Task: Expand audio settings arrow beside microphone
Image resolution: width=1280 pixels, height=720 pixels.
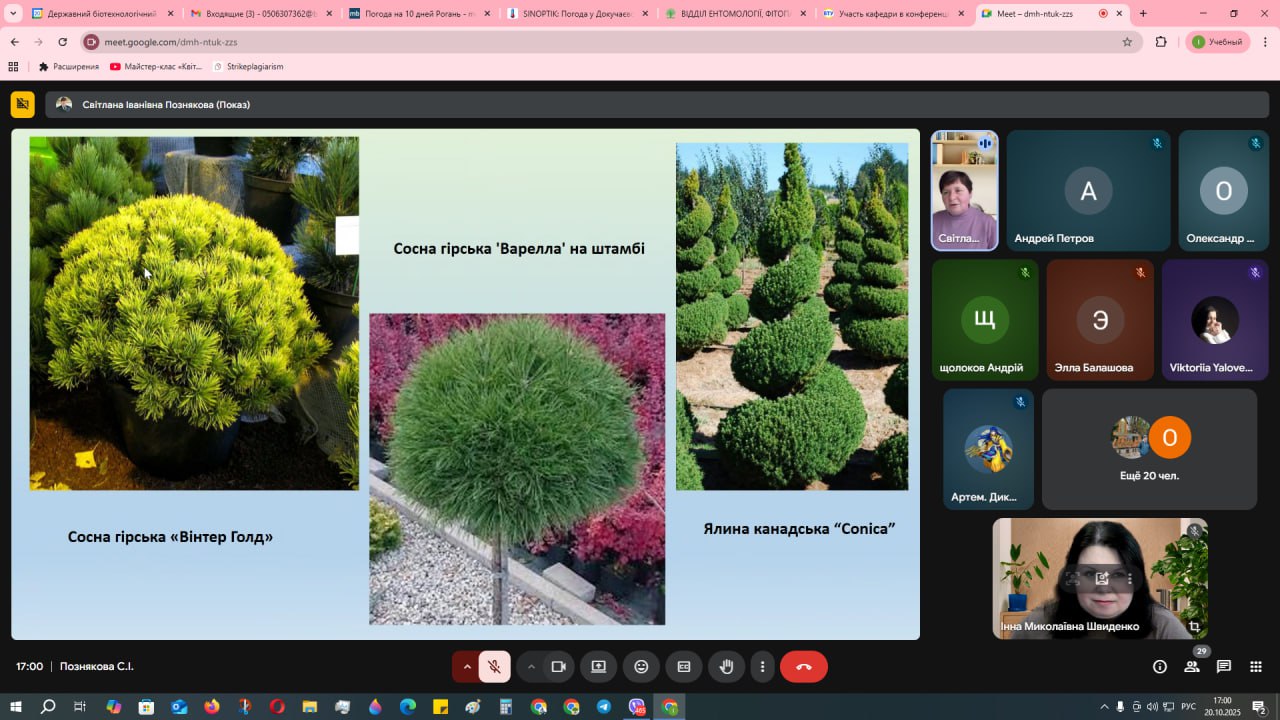Action: [x=466, y=667]
